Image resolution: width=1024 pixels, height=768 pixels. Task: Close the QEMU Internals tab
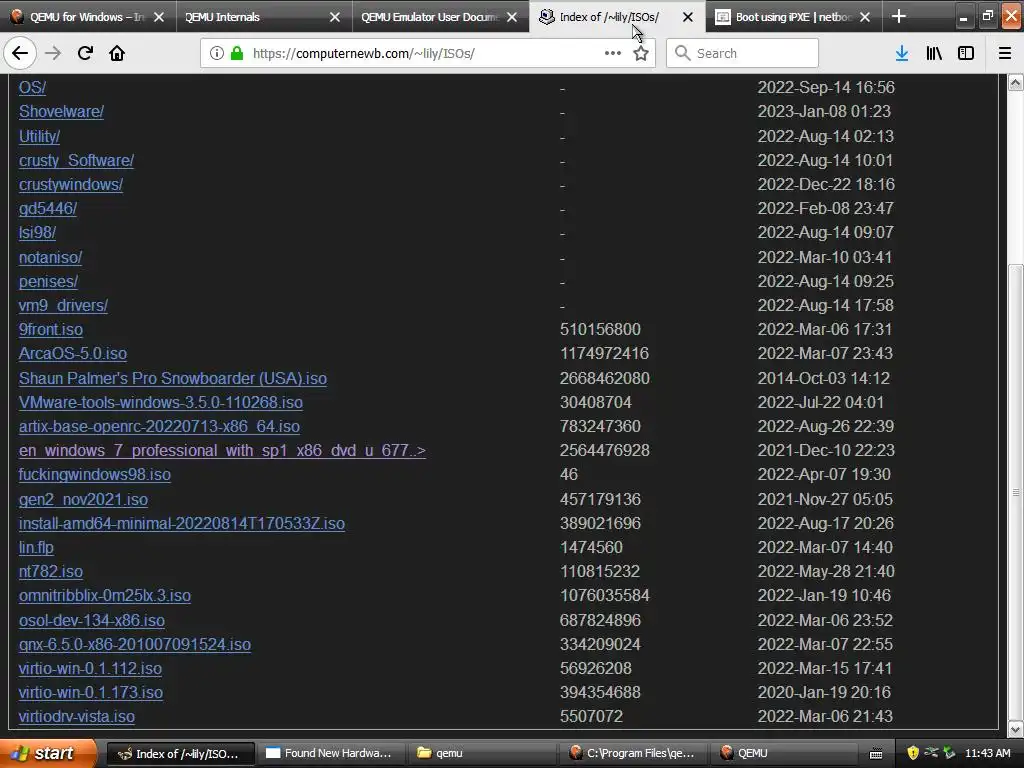pos(335,18)
